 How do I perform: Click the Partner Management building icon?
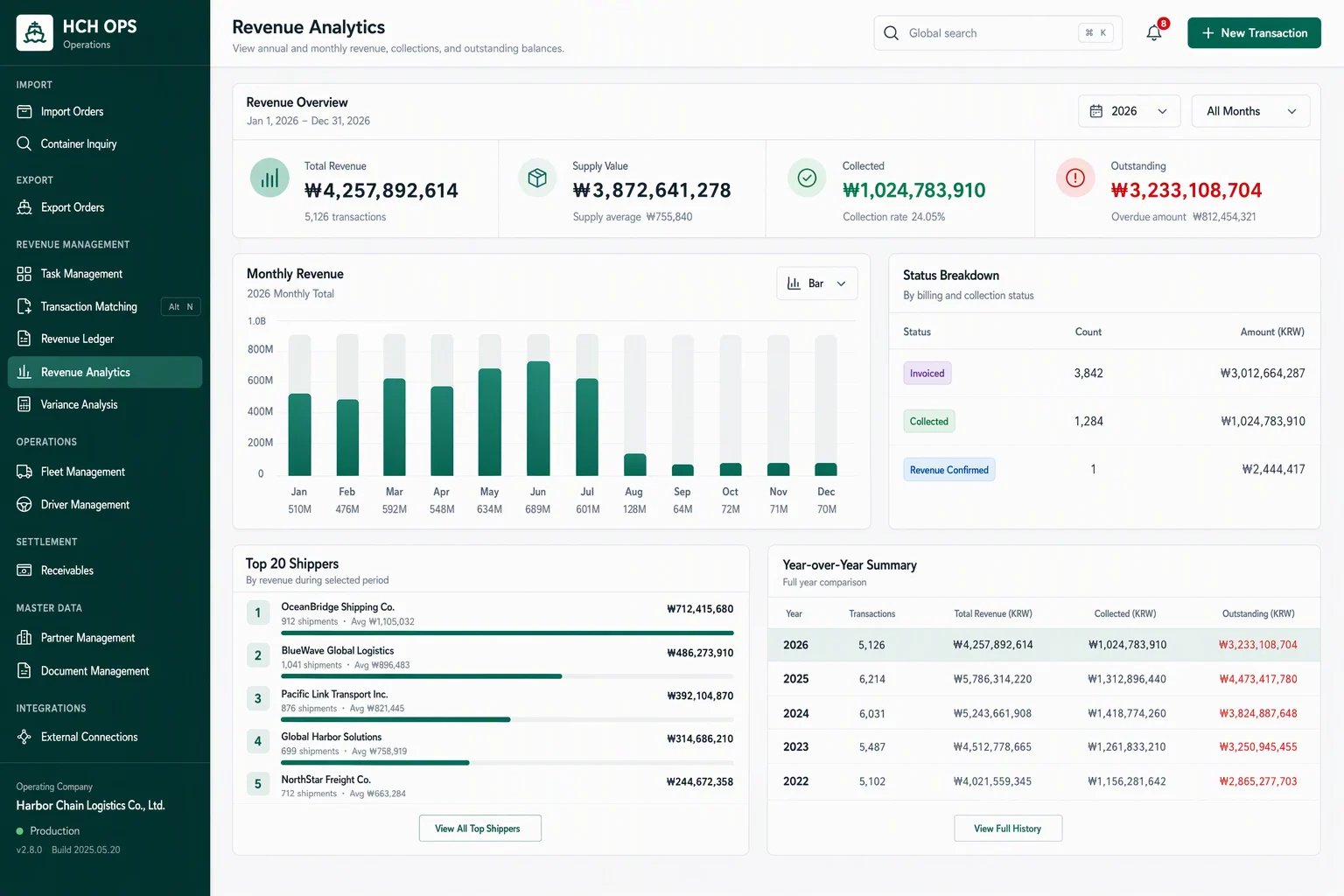pyautogui.click(x=24, y=638)
